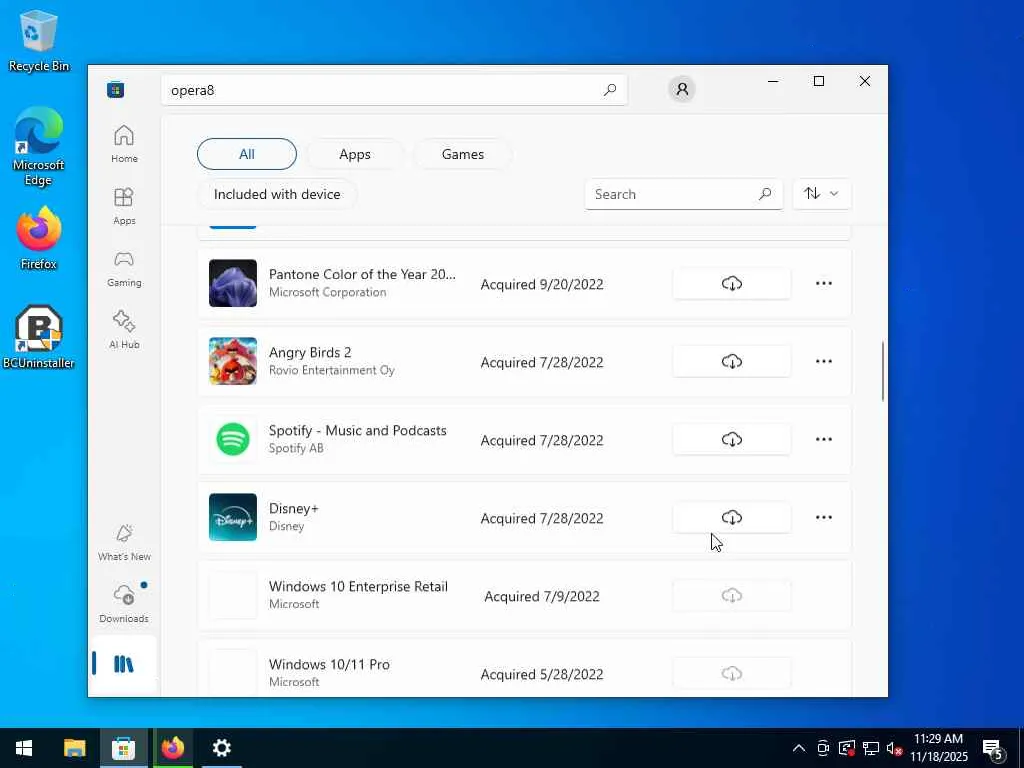The height and width of the screenshot is (768, 1024).
Task: Open more options for Pantone Color row
Action: (x=824, y=283)
